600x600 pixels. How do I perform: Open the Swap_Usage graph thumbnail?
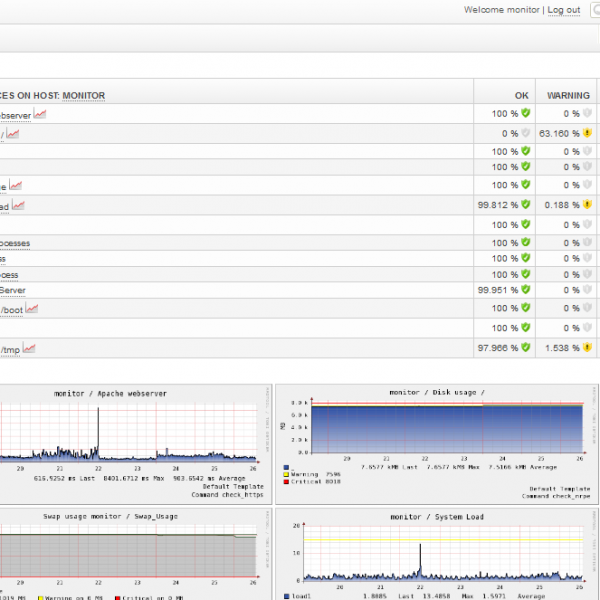pos(130,550)
